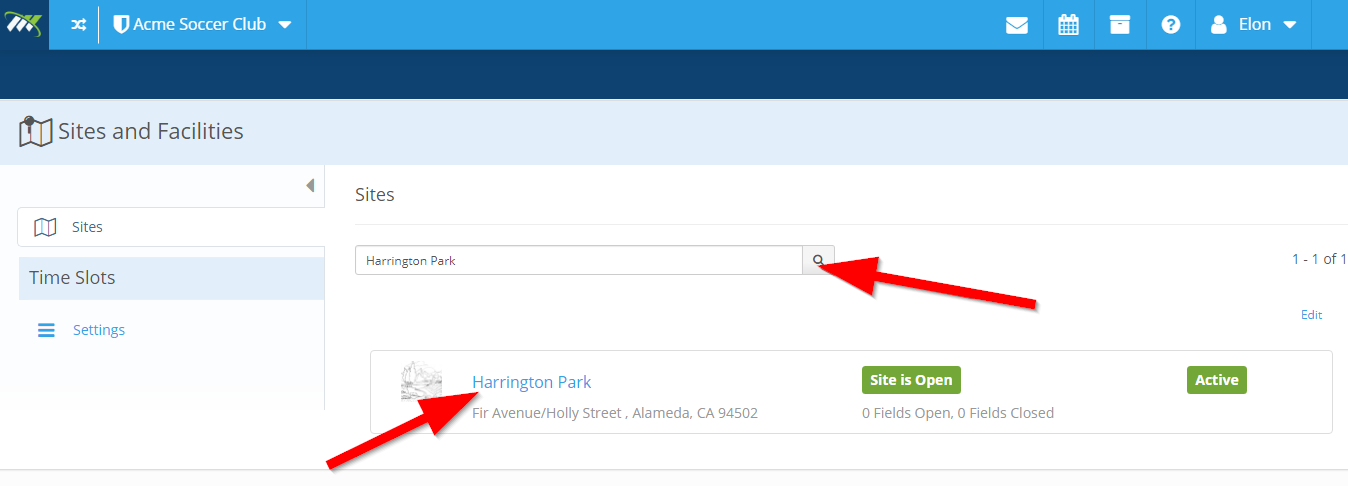This screenshot has width=1348, height=486.
Task: Click the Sites map icon in sidebar
Action: (x=45, y=227)
